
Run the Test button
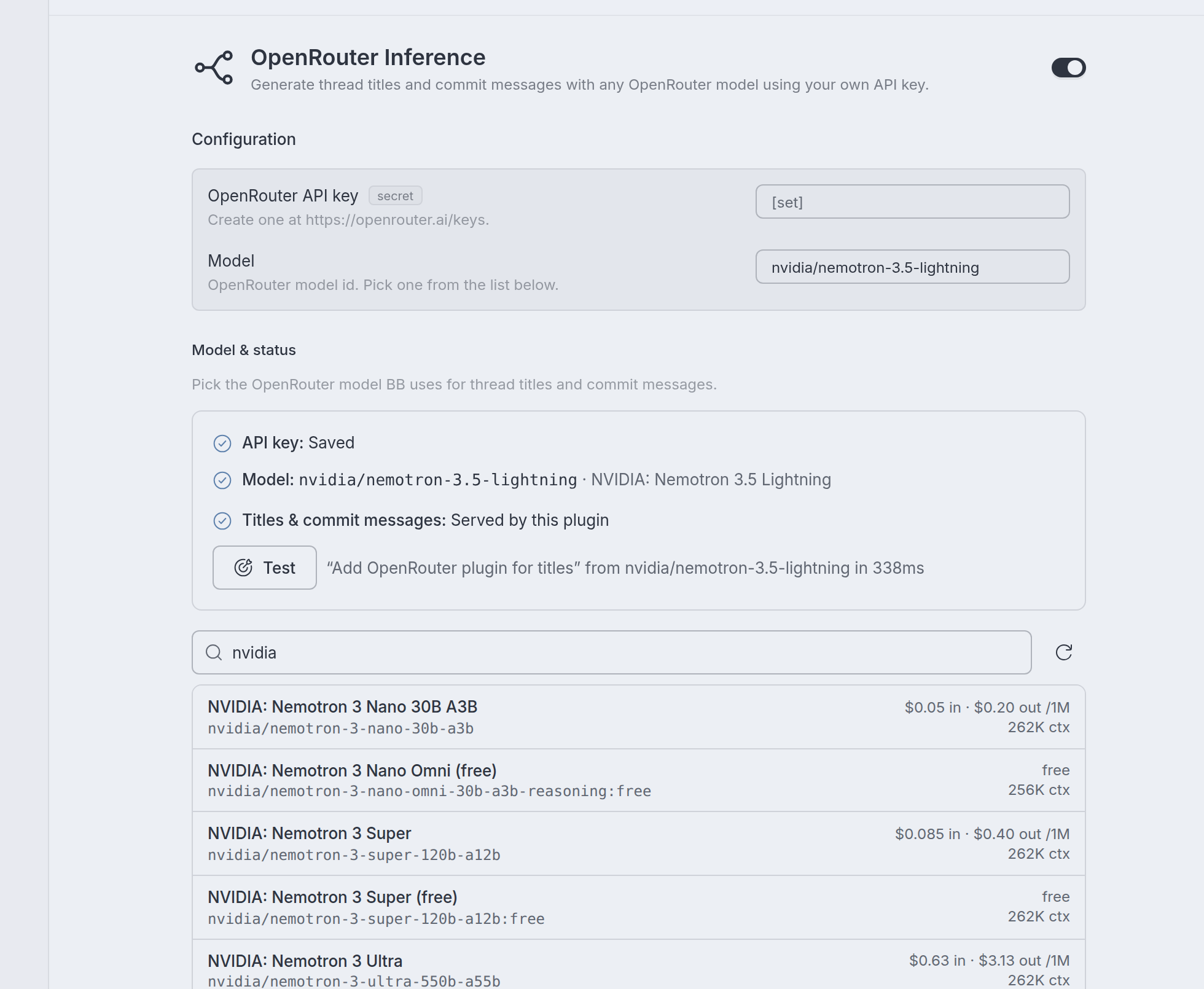(x=265, y=568)
